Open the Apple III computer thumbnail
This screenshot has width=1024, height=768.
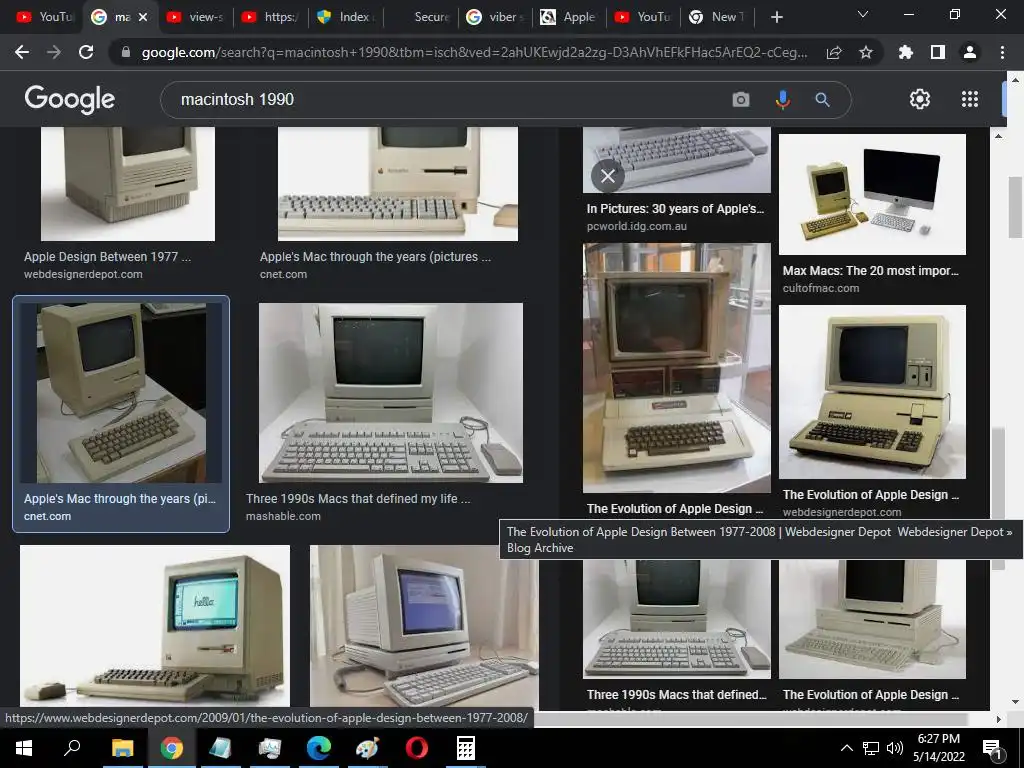pos(872,392)
